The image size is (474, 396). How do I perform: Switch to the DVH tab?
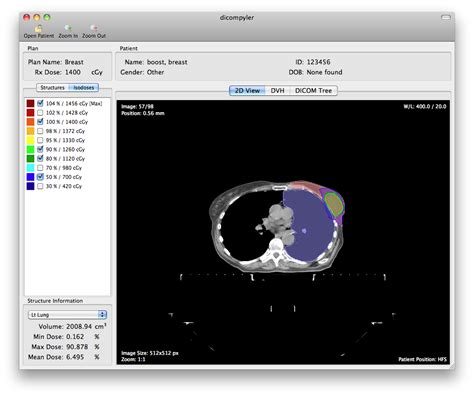pyautogui.click(x=278, y=91)
